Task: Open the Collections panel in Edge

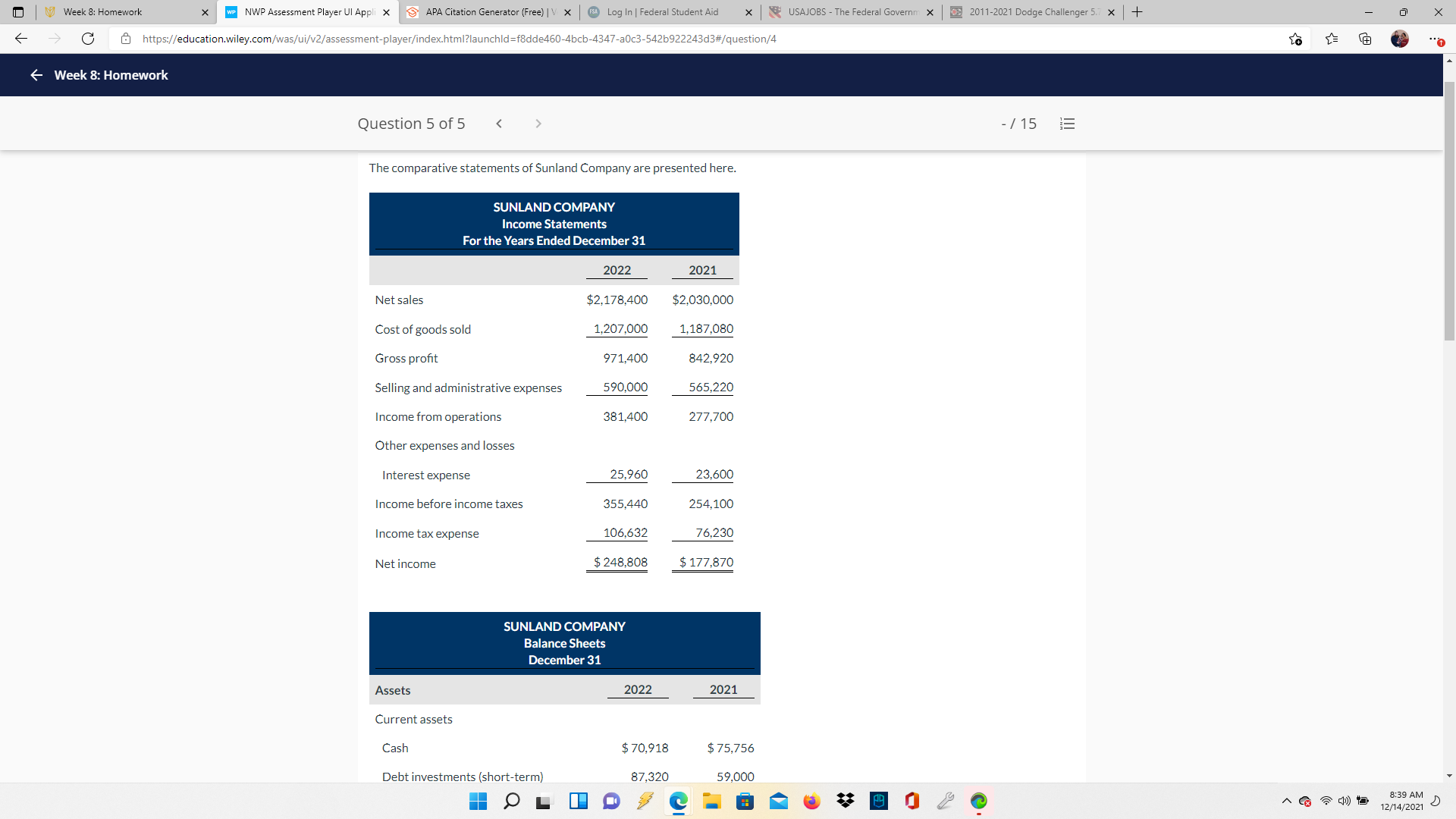Action: 1365,39
